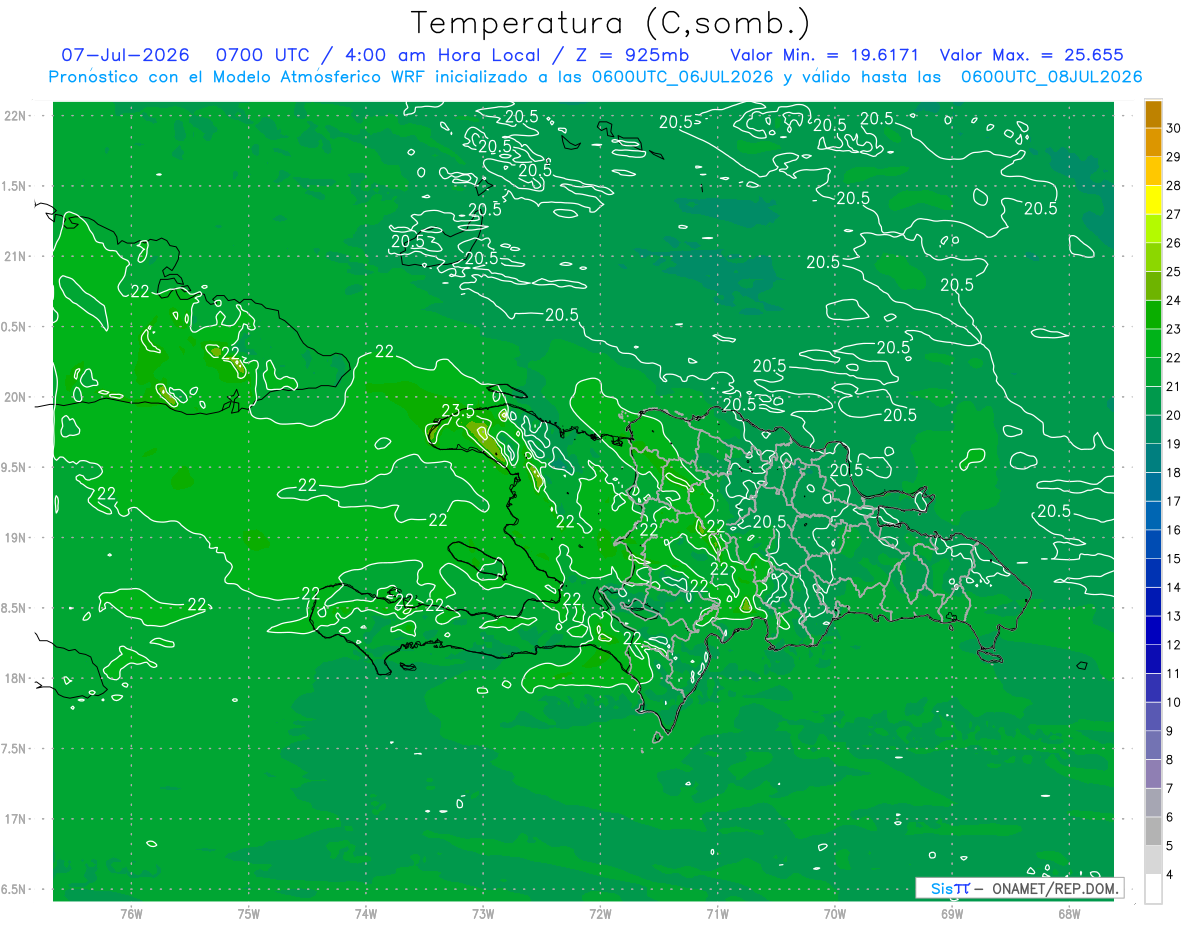Click the "18N" latitude axis label
The image size is (1200, 927).
tap(16, 678)
